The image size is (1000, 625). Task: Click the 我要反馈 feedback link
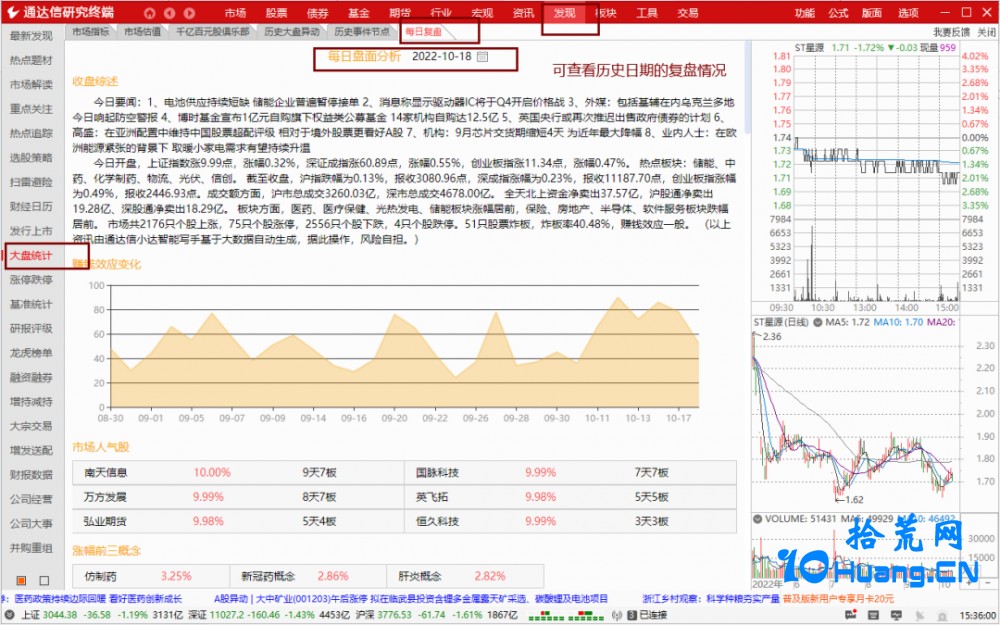[952, 32]
